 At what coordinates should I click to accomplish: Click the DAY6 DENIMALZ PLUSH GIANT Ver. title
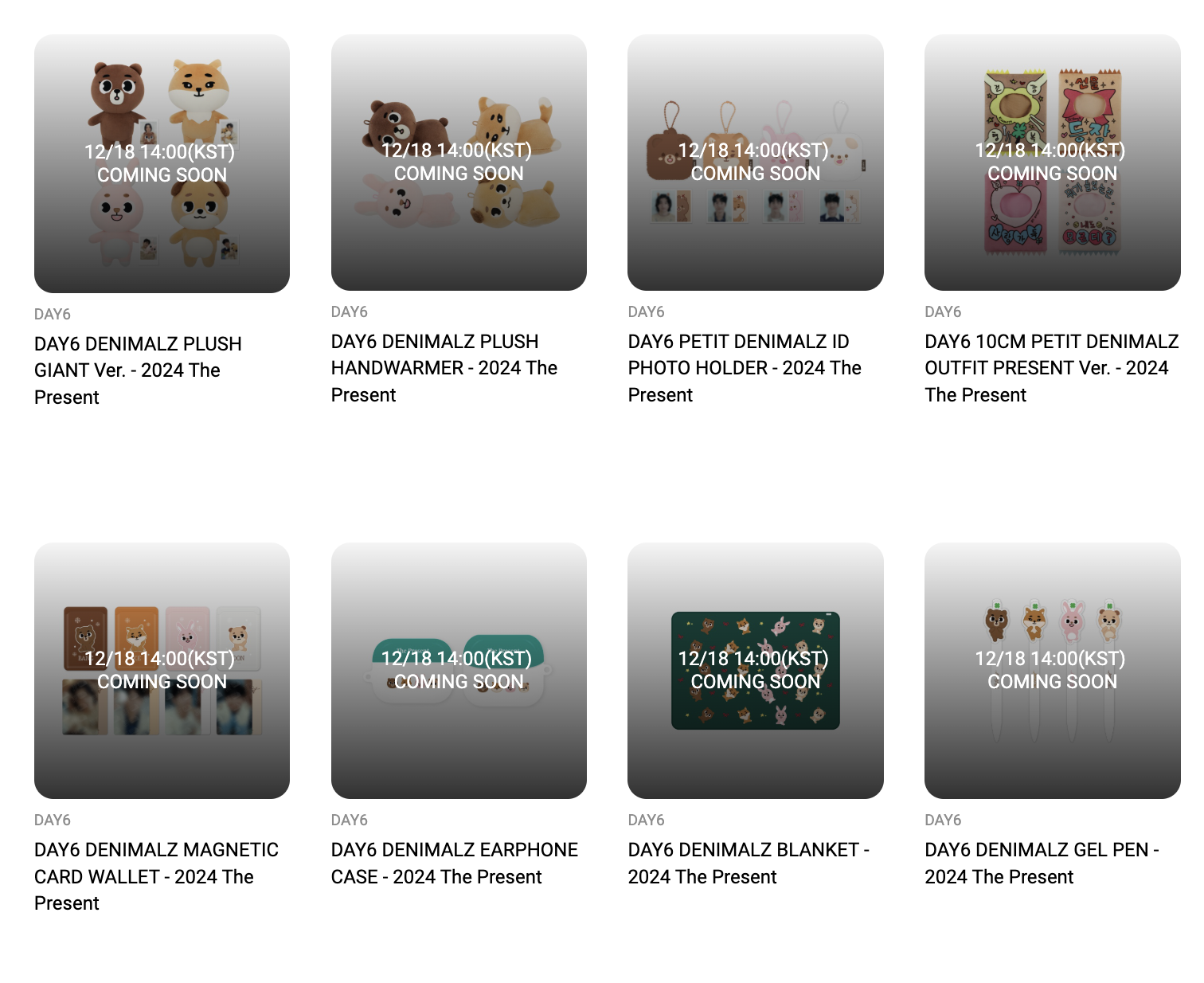[x=138, y=370]
